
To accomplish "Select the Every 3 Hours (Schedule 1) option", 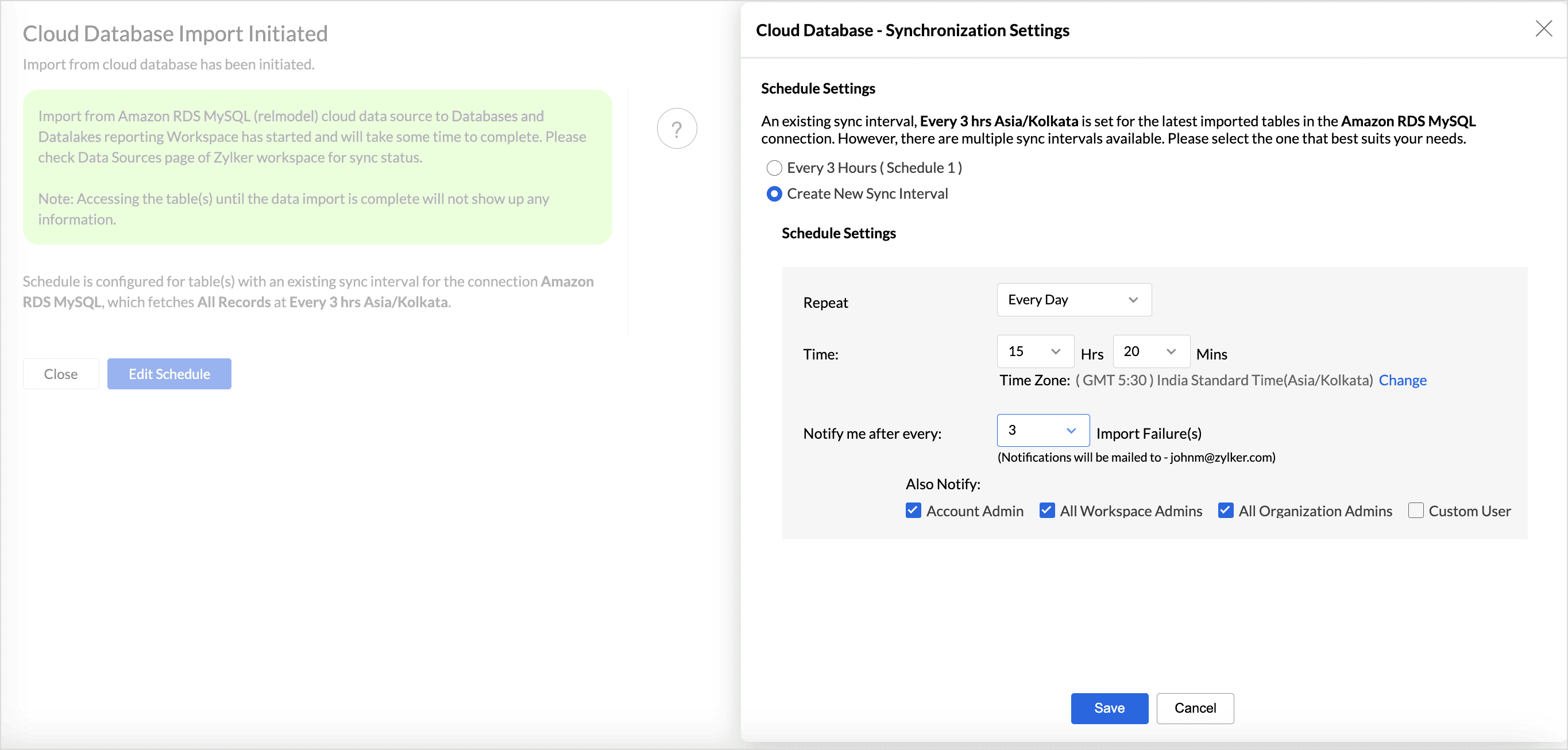I will (774, 168).
